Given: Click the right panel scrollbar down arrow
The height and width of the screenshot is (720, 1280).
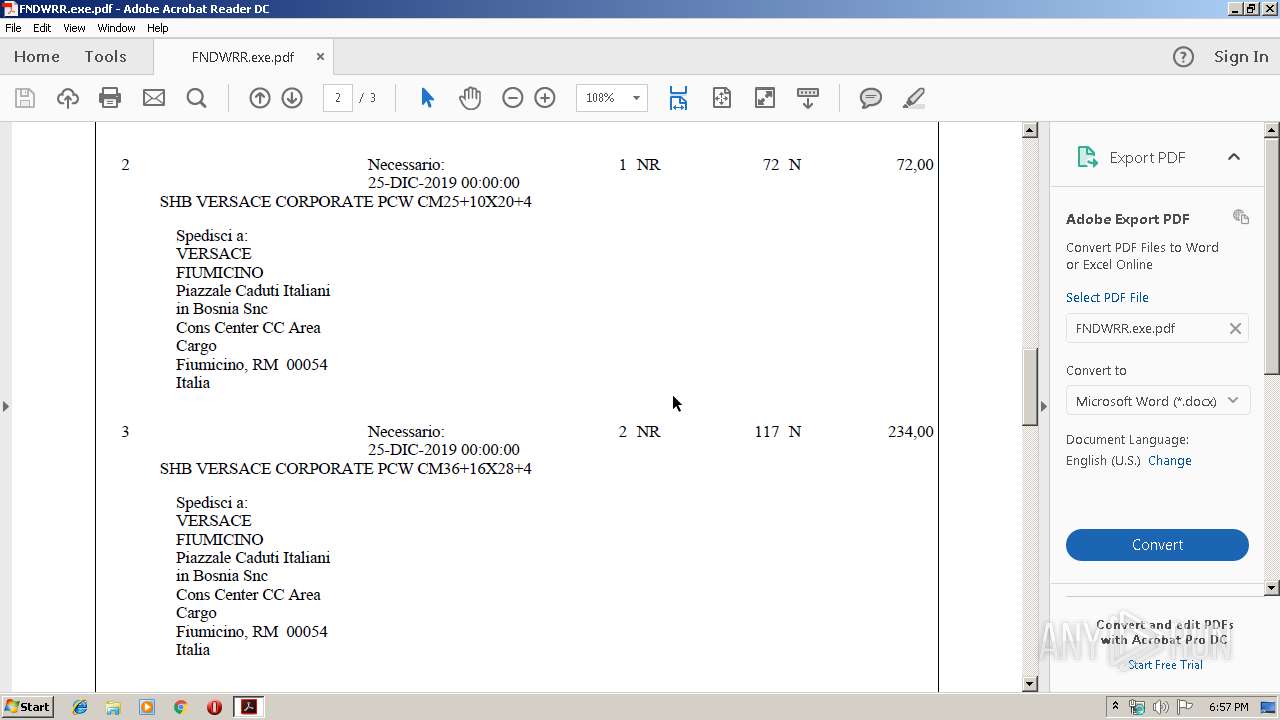Looking at the screenshot, I should point(1272,588).
